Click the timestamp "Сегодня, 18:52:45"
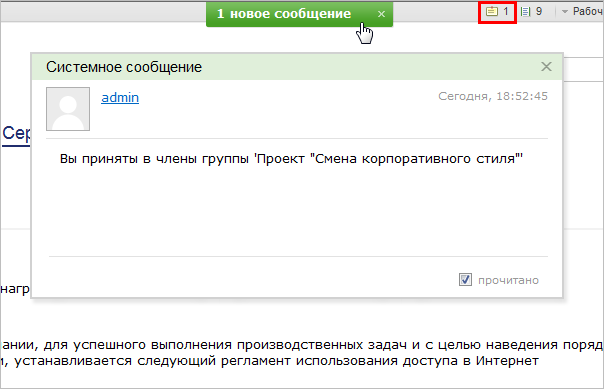The width and height of the screenshot is (604, 389). click(x=493, y=96)
